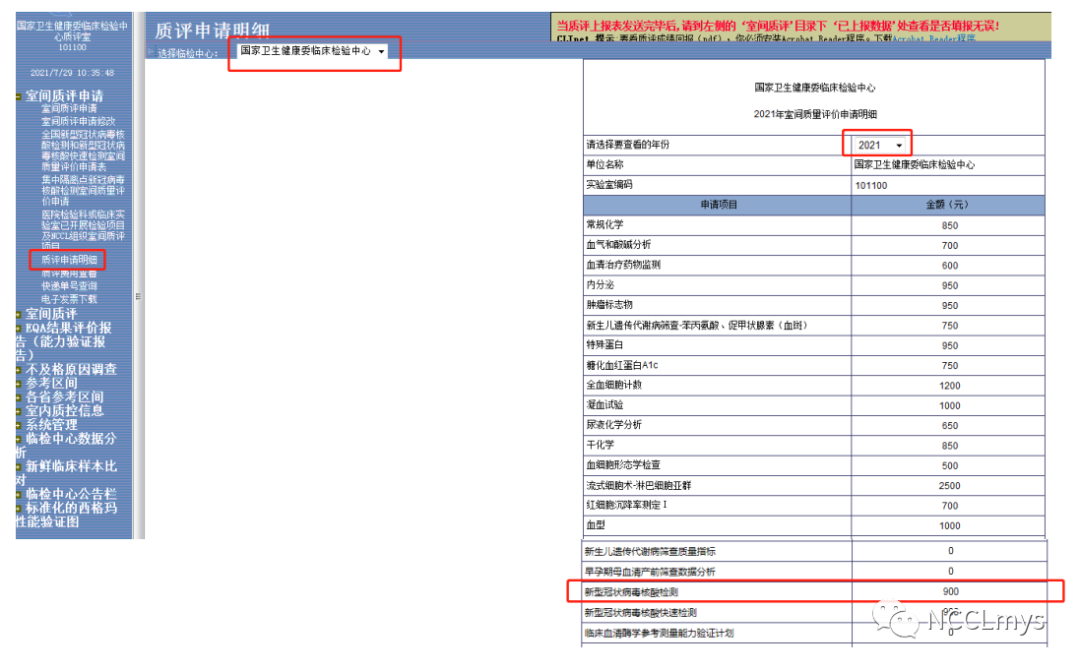Click the 红细胞沉降率测定 I row label

tap(627, 505)
